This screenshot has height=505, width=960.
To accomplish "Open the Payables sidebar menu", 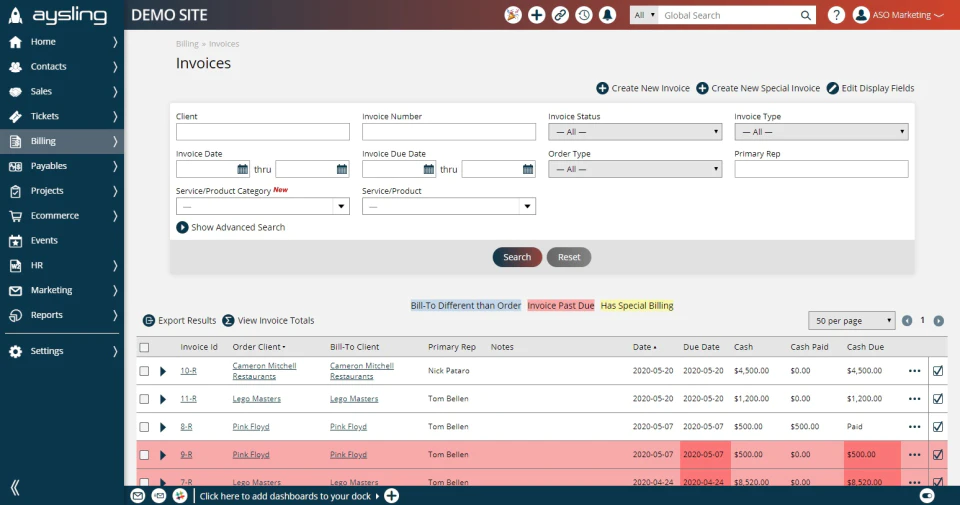I will [62, 166].
